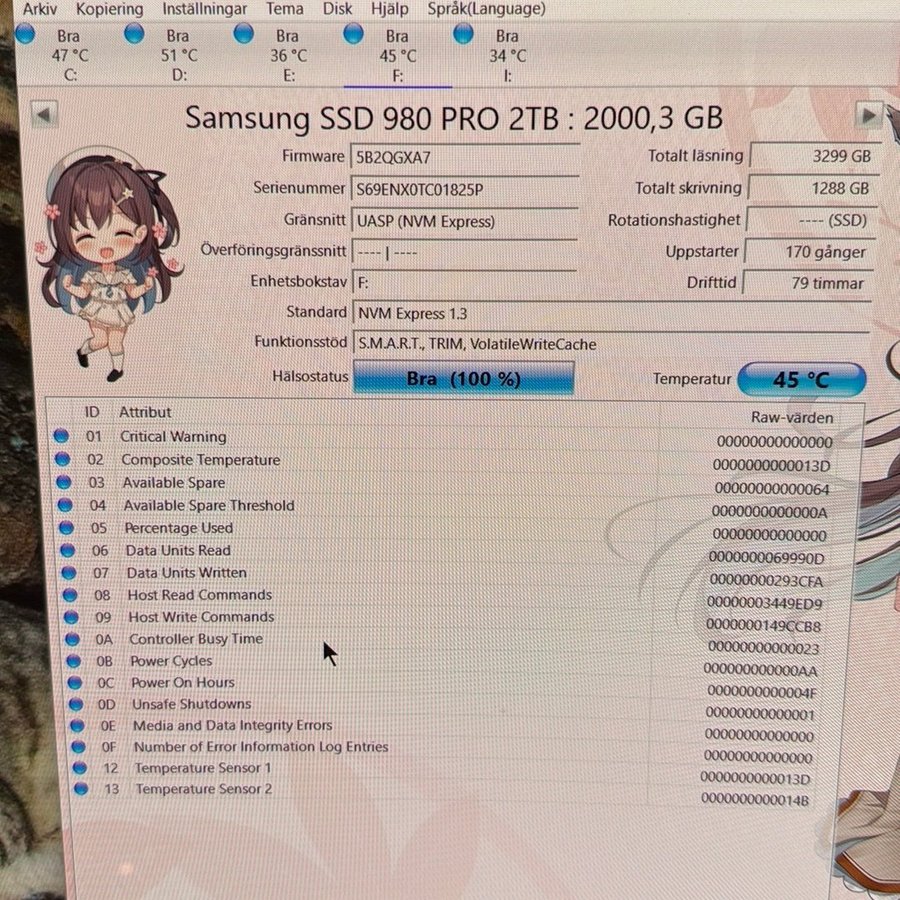The width and height of the screenshot is (900, 900).
Task: Select the Unsafe Shutdowns attribute row
Action: click(x=191, y=704)
